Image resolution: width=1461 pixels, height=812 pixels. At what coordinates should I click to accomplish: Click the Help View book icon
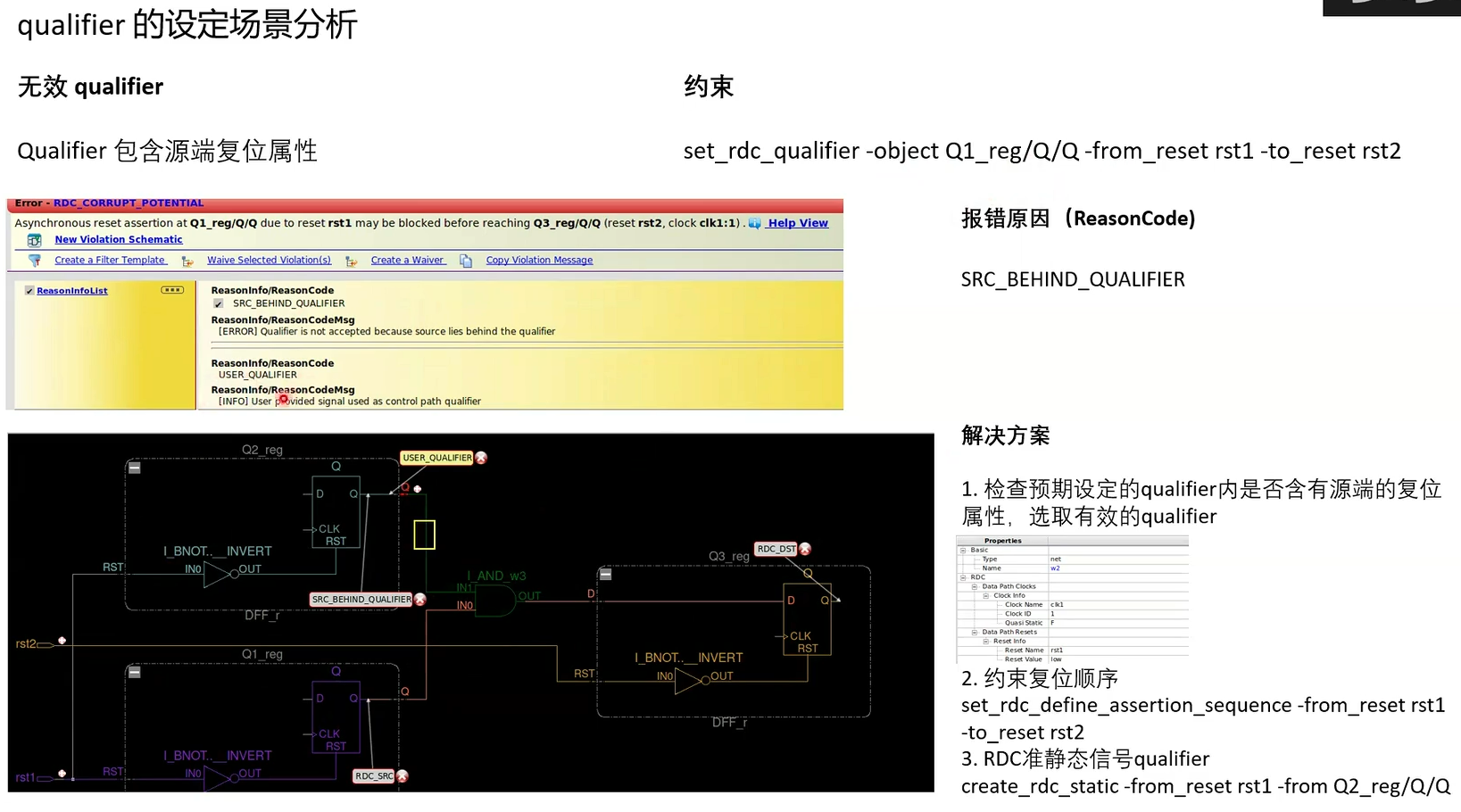coord(755,223)
